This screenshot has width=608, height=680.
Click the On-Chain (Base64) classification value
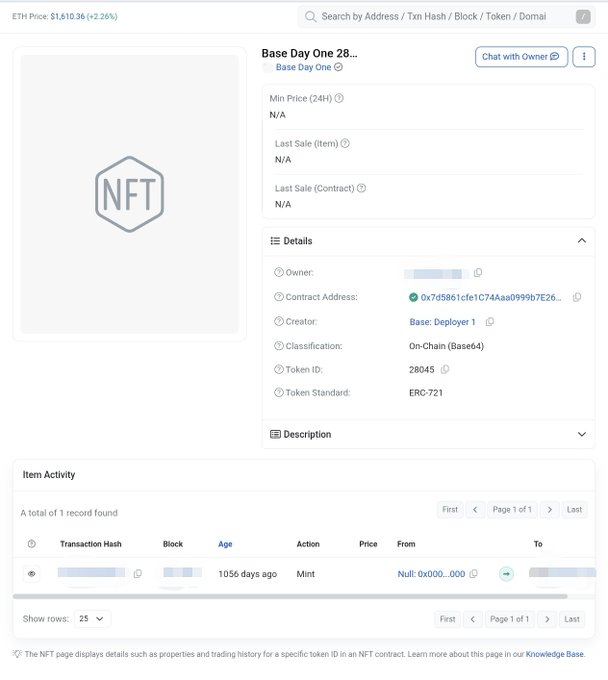point(446,346)
